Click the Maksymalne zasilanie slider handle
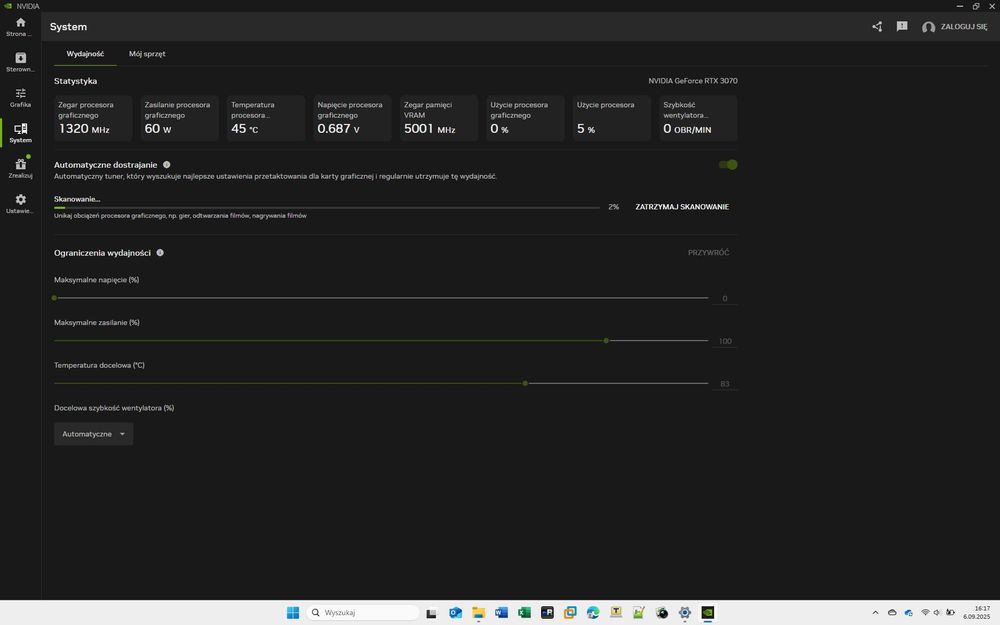 point(607,341)
